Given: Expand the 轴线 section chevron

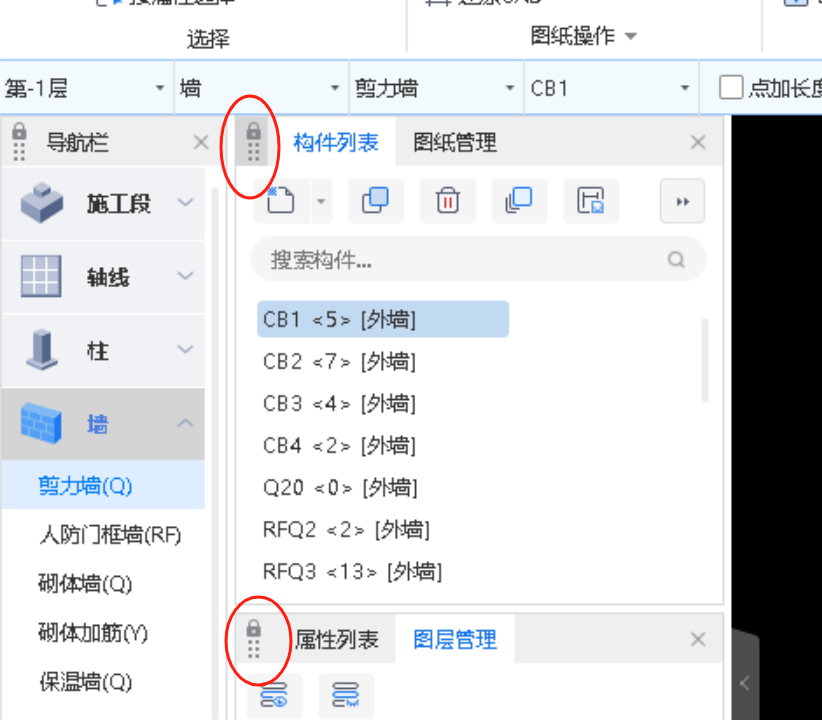Looking at the screenshot, I should coord(185,275).
